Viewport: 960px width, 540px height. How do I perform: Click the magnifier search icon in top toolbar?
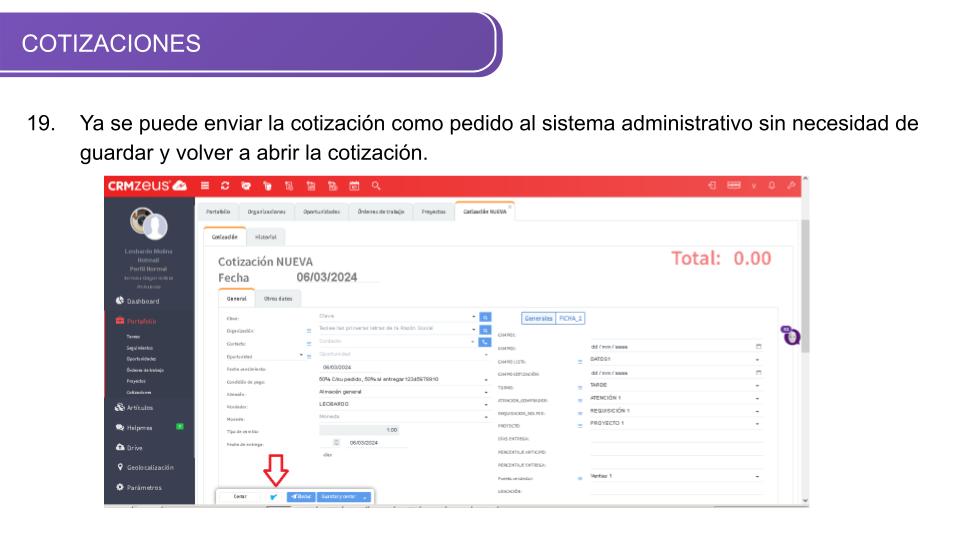pyautogui.click(x=375, y=185)
